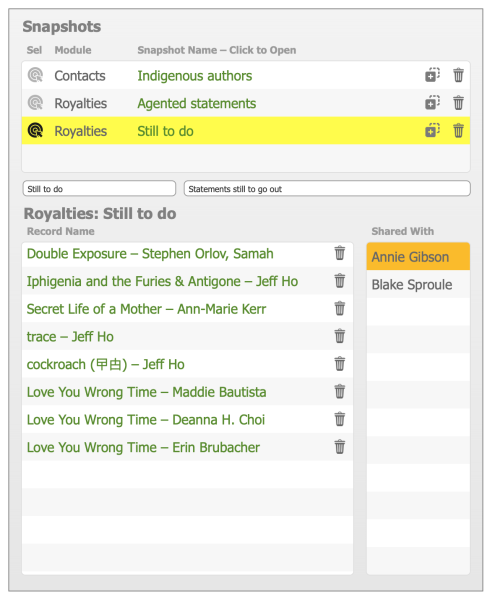This screenshot has height=599, width=490.
Task: Remove Double Exposure record via trash icon
Action: point(340,253)
